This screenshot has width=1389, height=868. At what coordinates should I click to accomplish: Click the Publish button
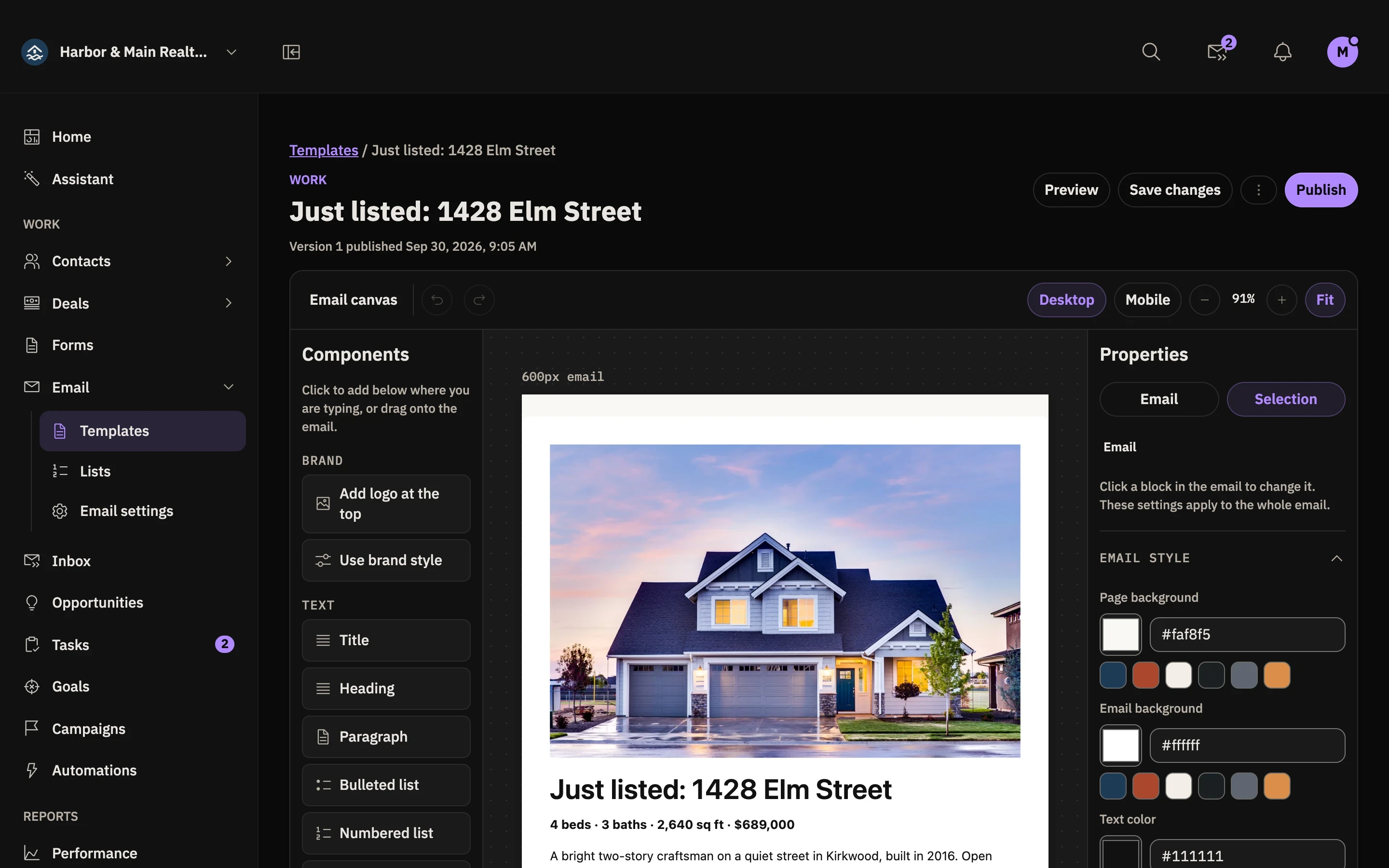[1321, 190]
